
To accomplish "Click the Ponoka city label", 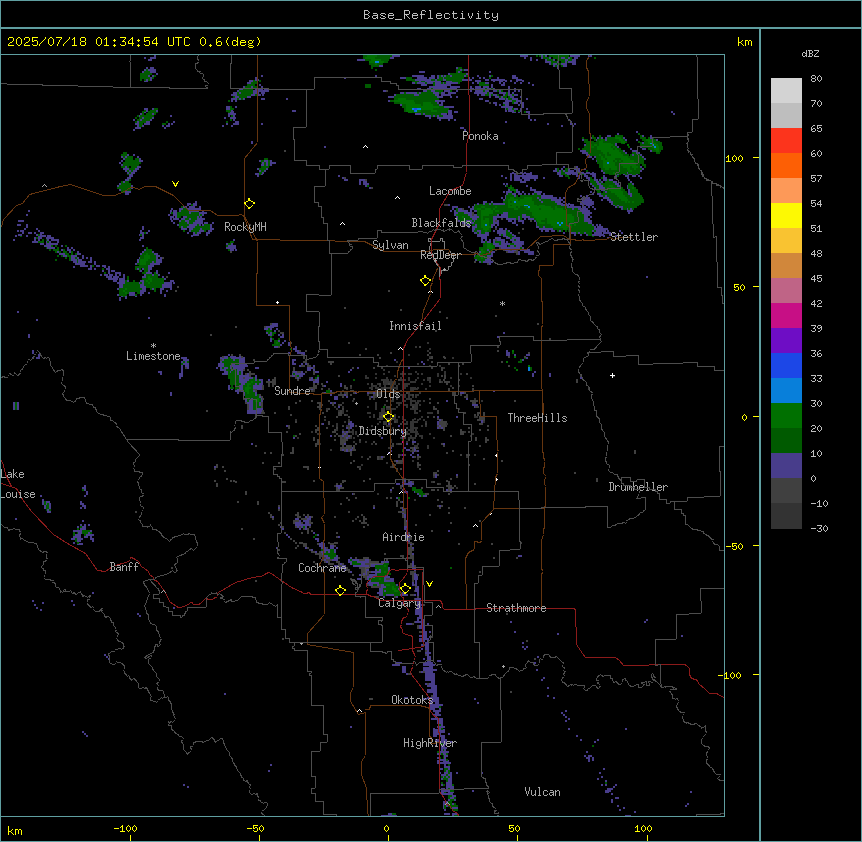I will click(x=480, y=136).
